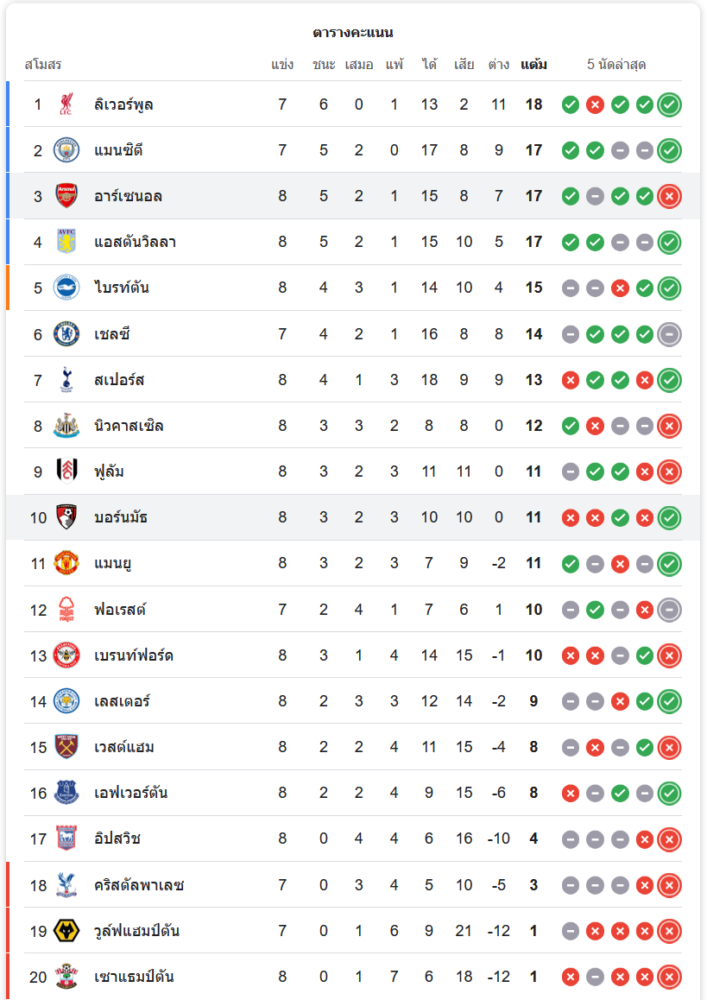Click Chelsea's circled latest-match draw icon

[x=670, y=334]
